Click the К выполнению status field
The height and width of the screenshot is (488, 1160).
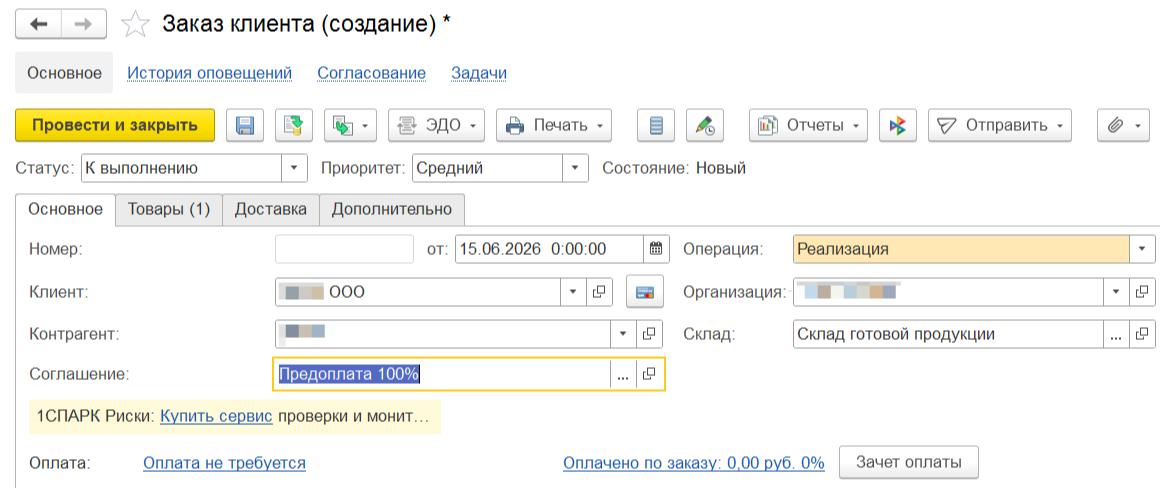click(x=181, y=168)
